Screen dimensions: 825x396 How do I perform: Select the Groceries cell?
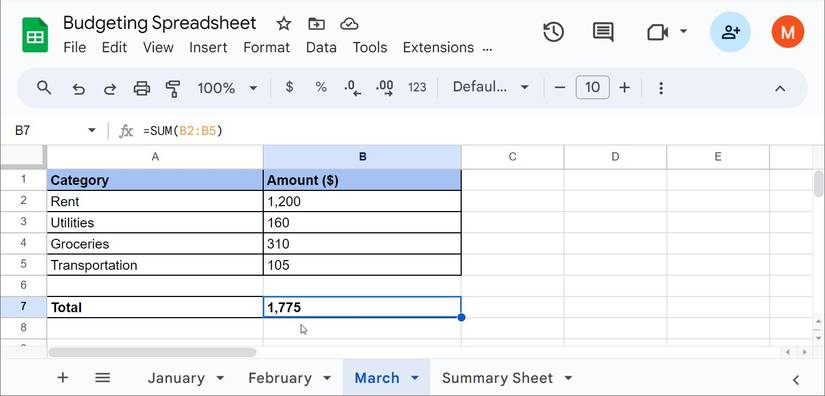click(155, 243)
